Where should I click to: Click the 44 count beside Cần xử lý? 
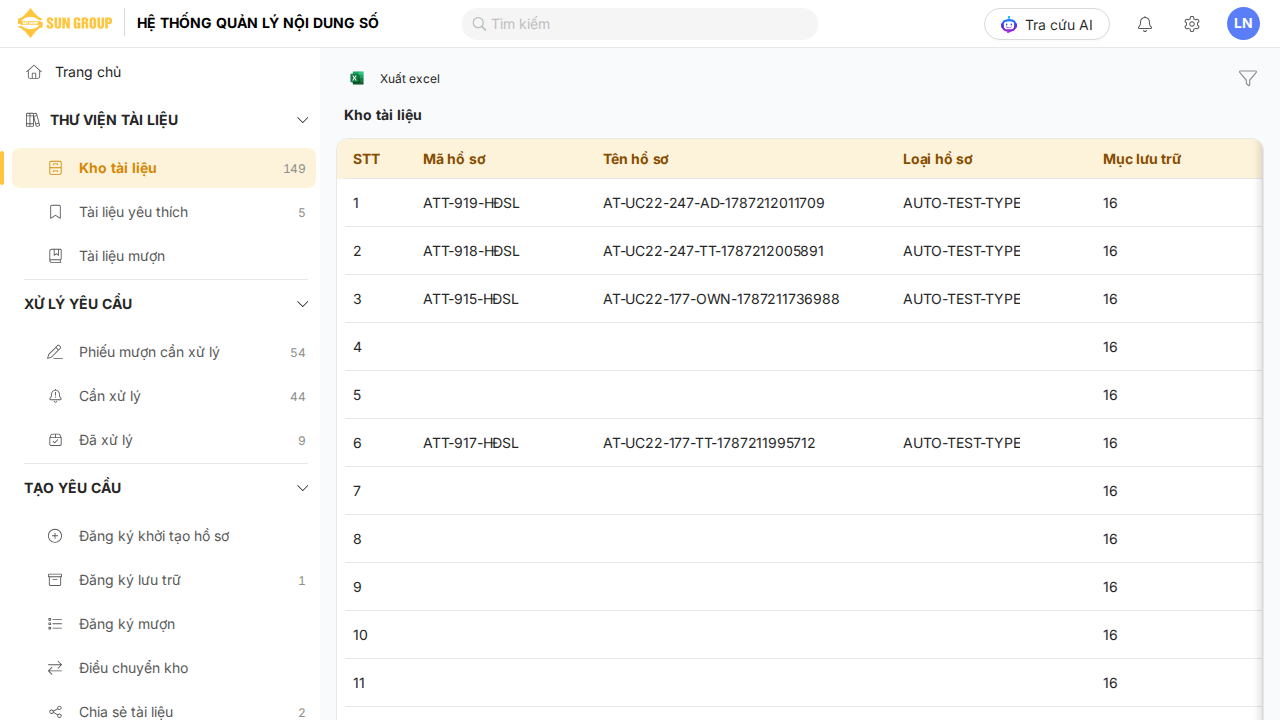pyautogui.click(x=298, y=397)
